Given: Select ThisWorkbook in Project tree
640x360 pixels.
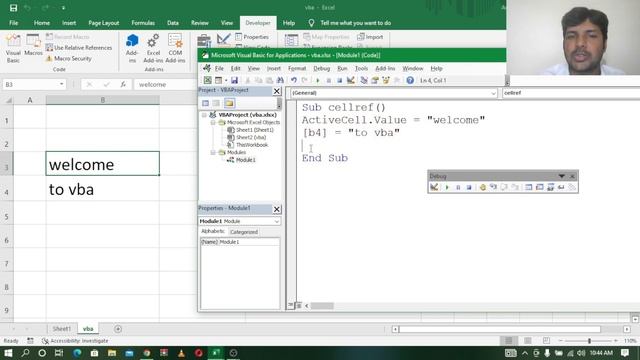Looking at the screenshot, I should click(x=248, y=145).
